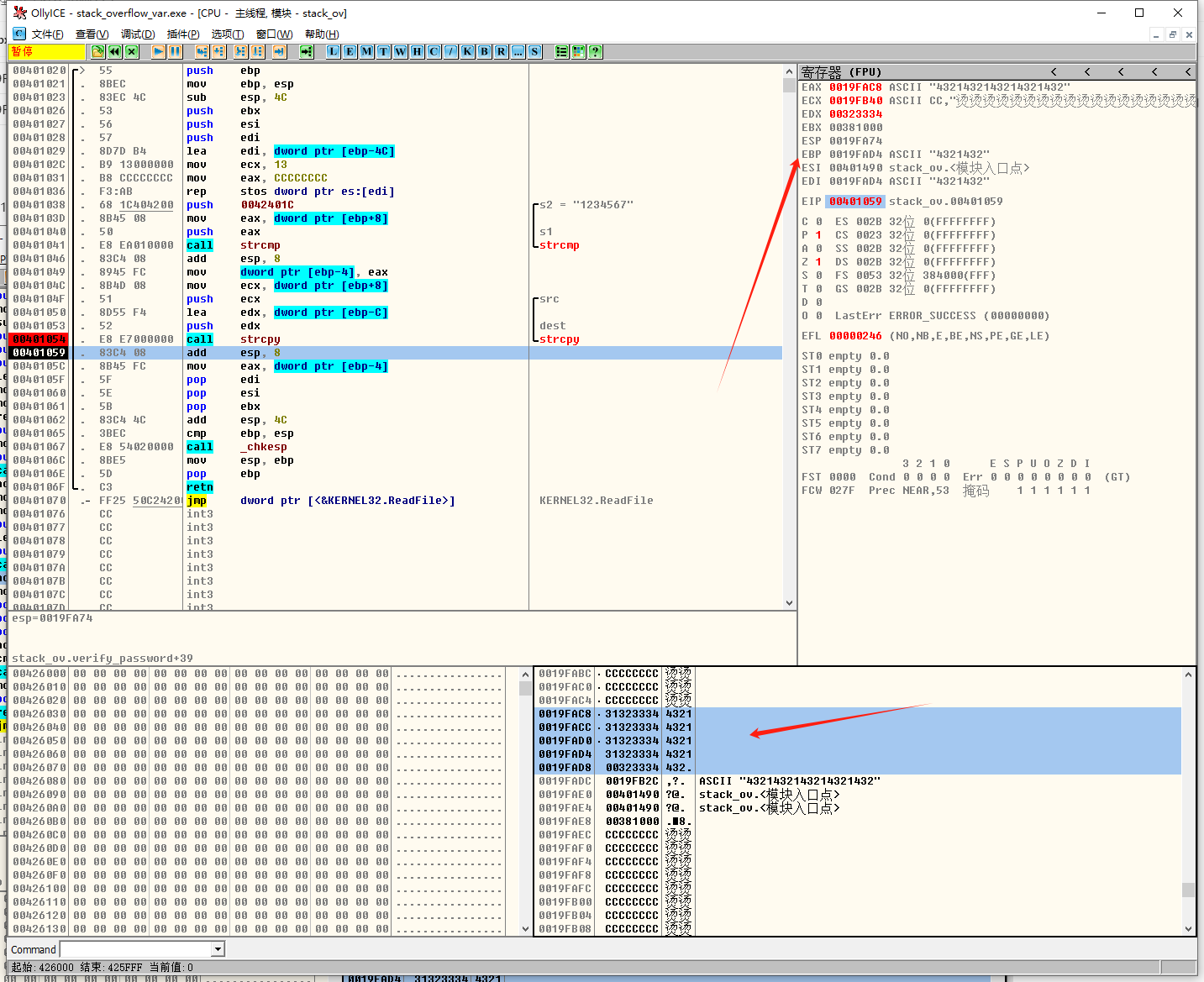Image resolution: width=1204 pixels, height=982 pixels.
Task: Show Breakpoints window using B button
Action: 484,52
